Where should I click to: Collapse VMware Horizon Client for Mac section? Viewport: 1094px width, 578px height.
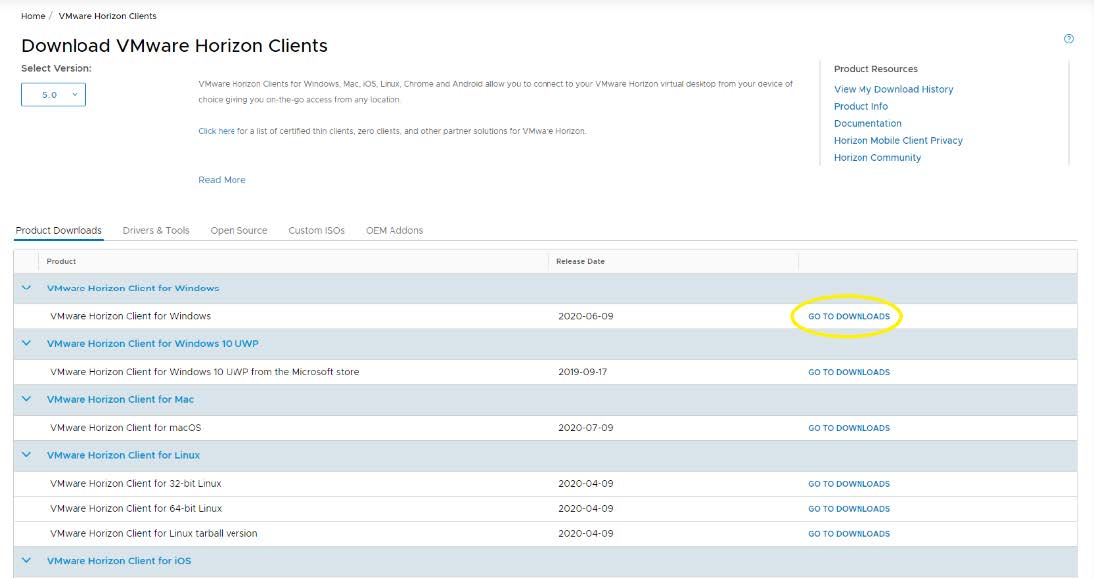27,399
